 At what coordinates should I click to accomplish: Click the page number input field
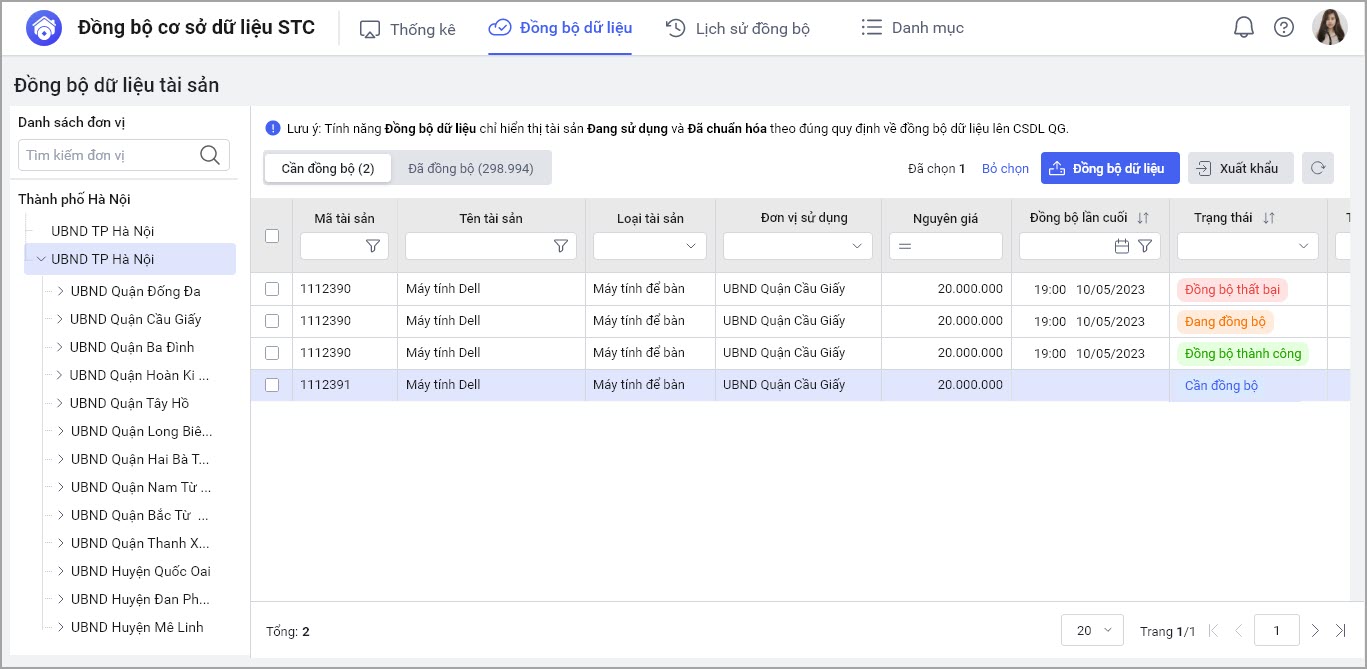coord(1276,631)
